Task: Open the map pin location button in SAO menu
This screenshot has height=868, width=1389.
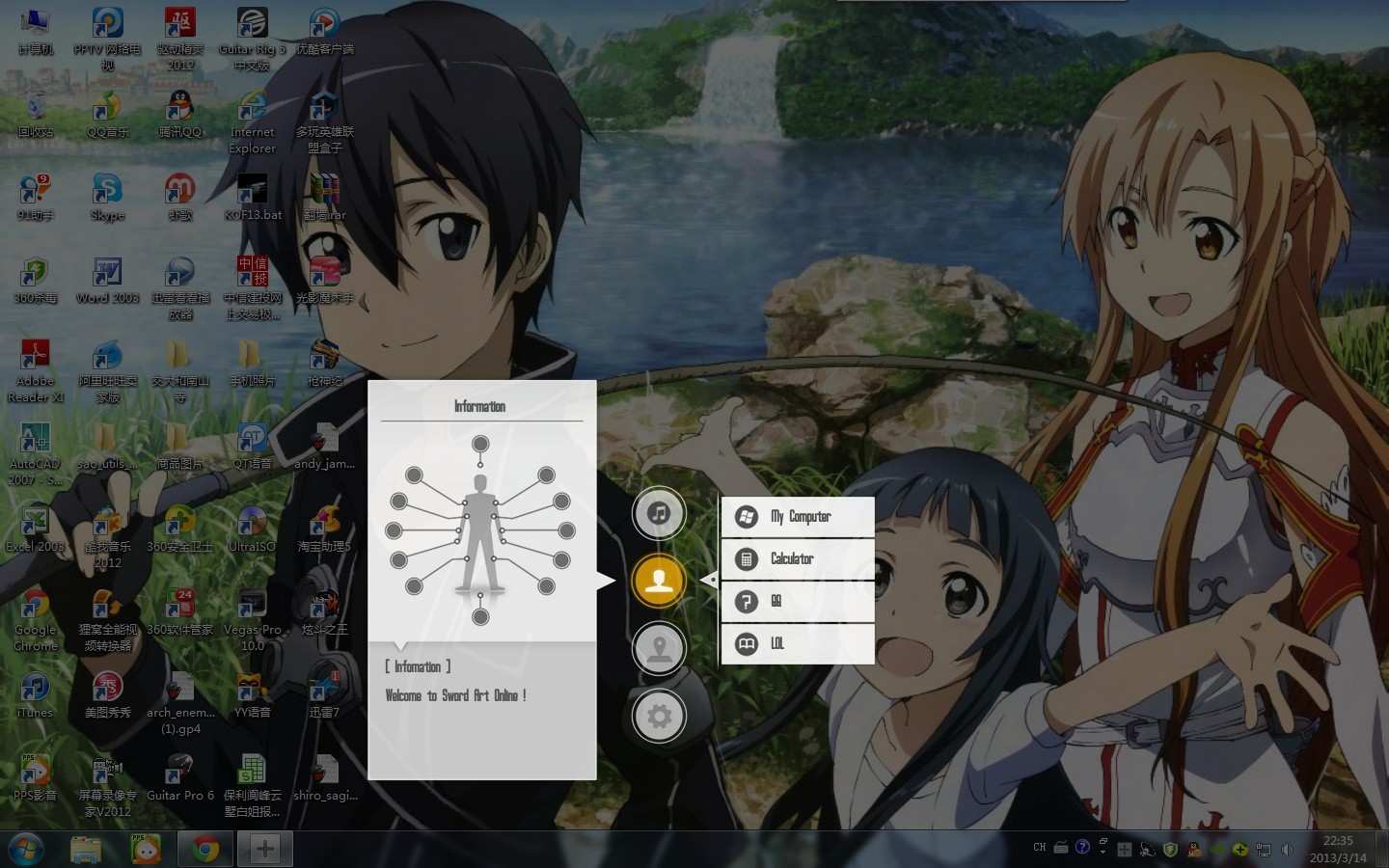Action: [659, 647]
